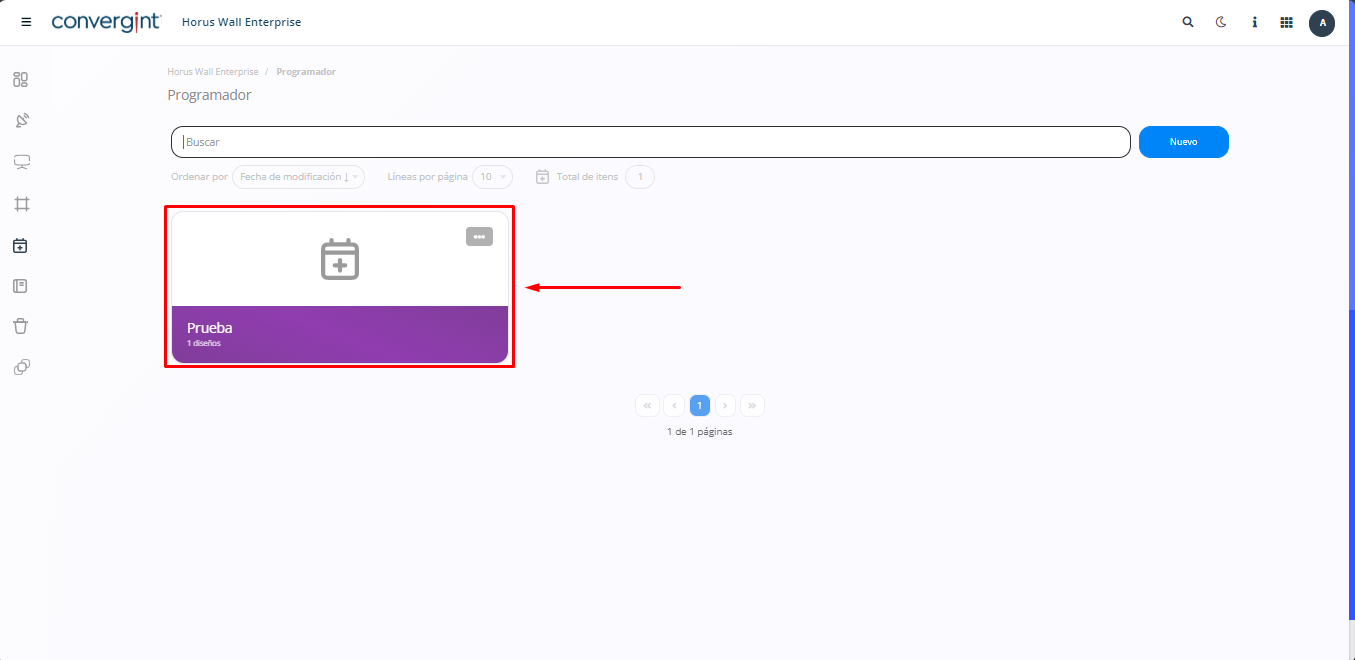Click the search magnifier in header

click(1188, 22)
